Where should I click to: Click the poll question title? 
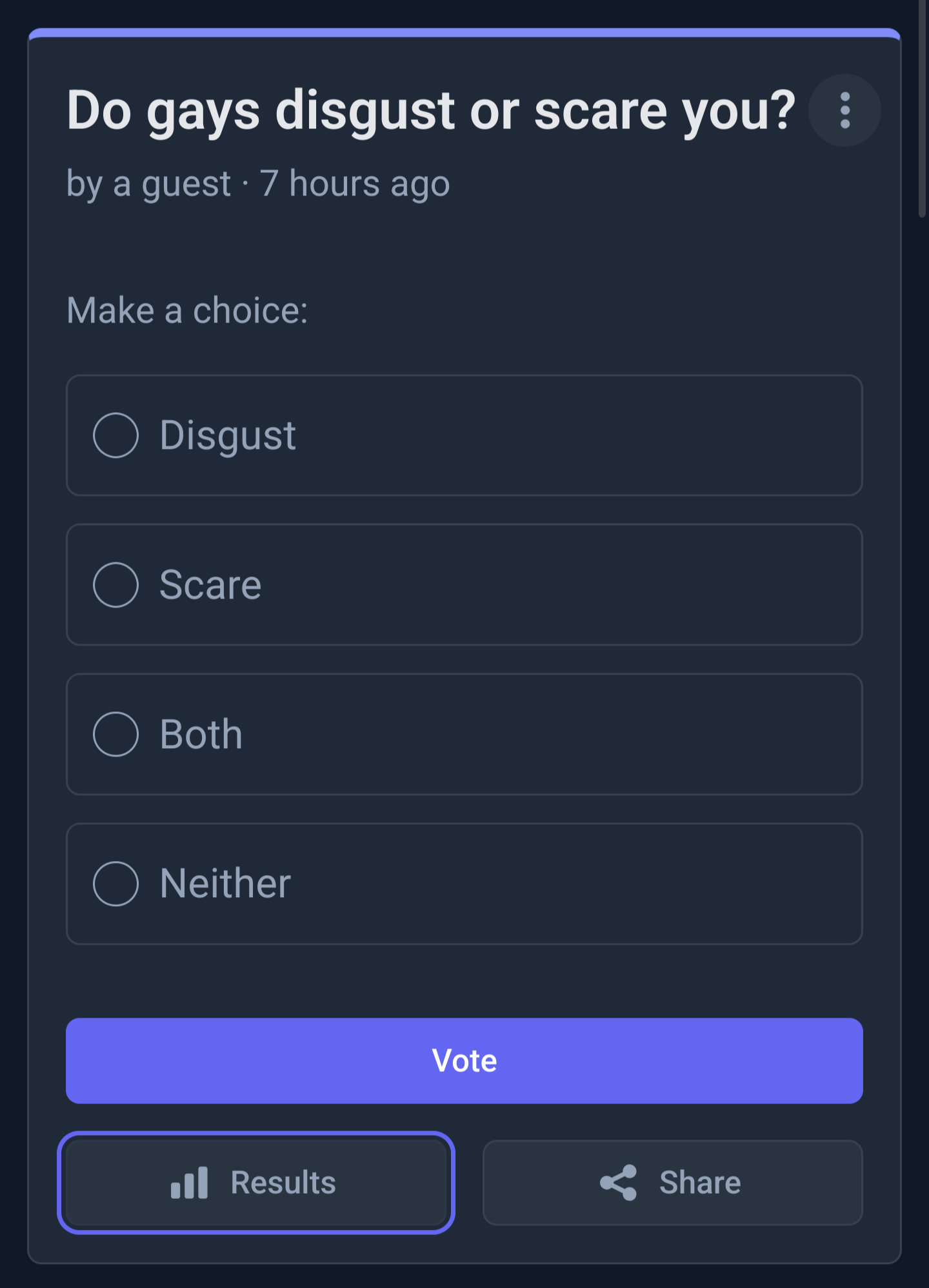431,111
